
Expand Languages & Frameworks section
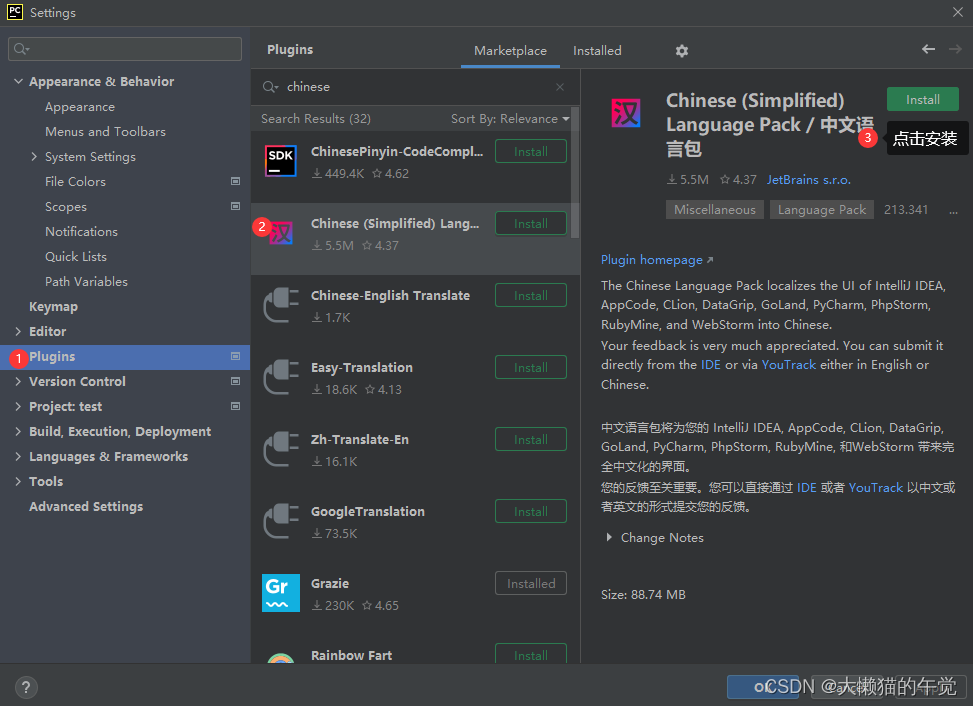[18, 456]
